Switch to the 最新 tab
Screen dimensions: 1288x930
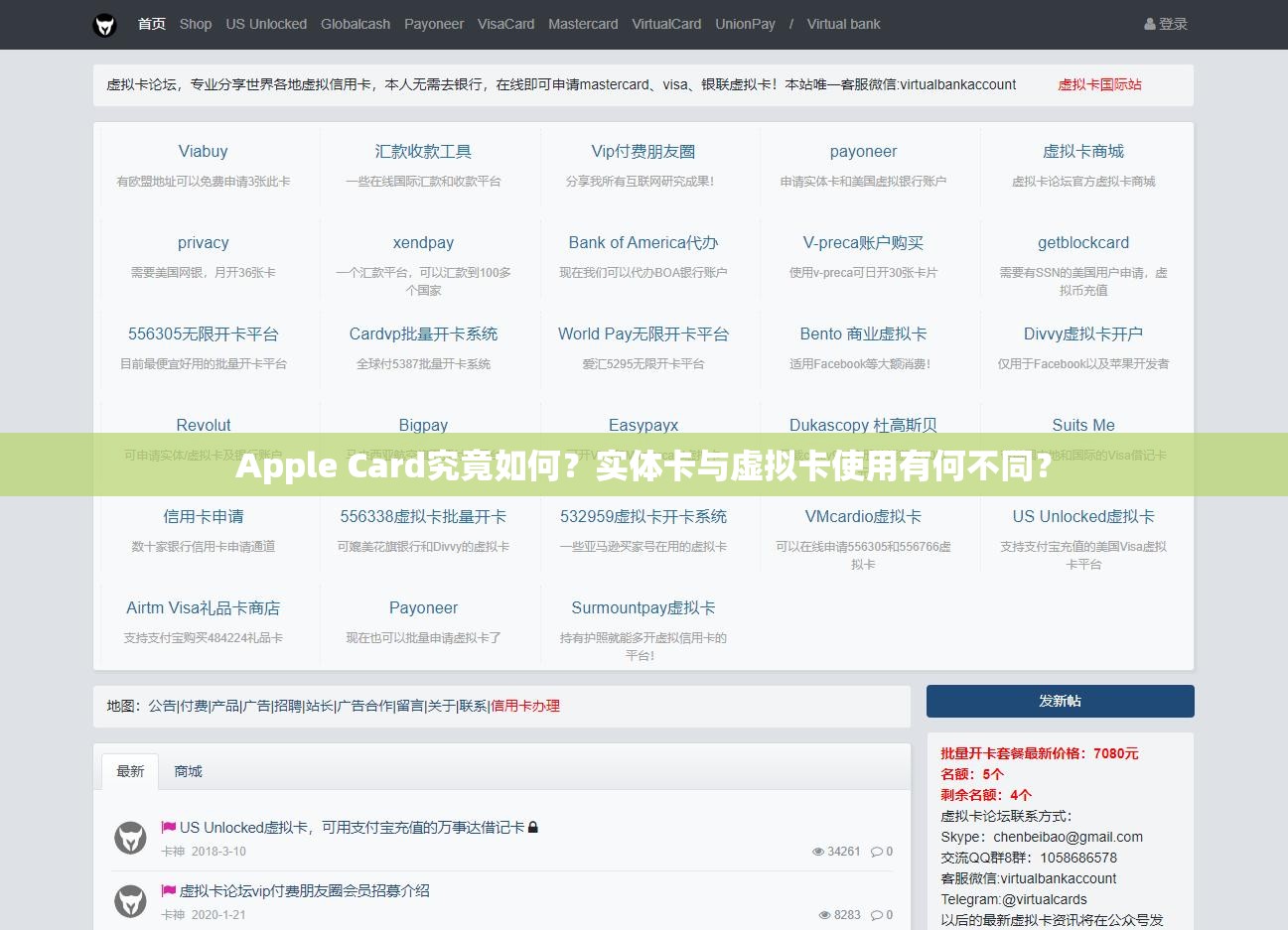coord(130,771)
